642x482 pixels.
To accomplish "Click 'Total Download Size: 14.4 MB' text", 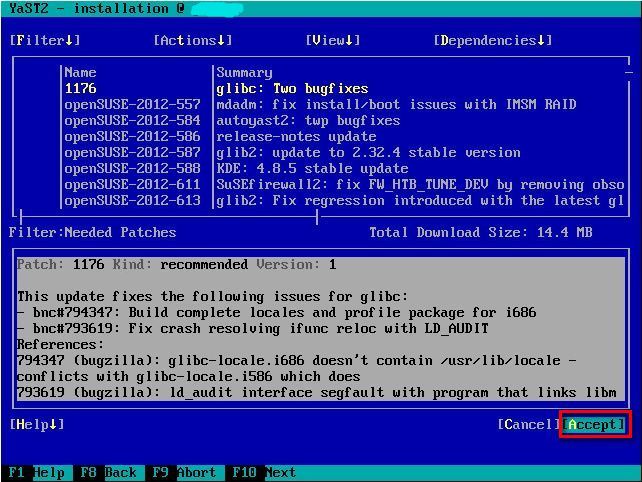I will (481, 232).
